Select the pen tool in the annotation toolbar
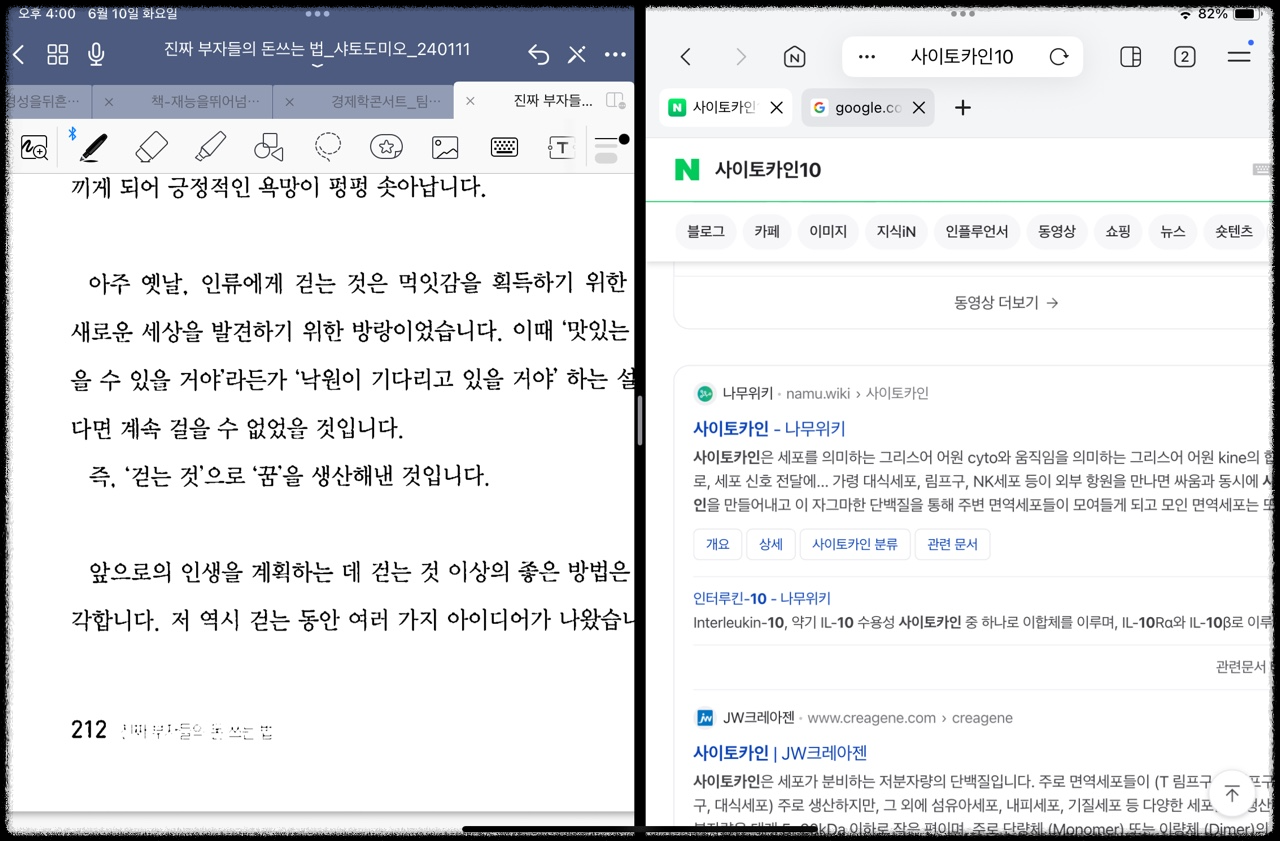The image size is (1280, 841). [x=93, y=147]
